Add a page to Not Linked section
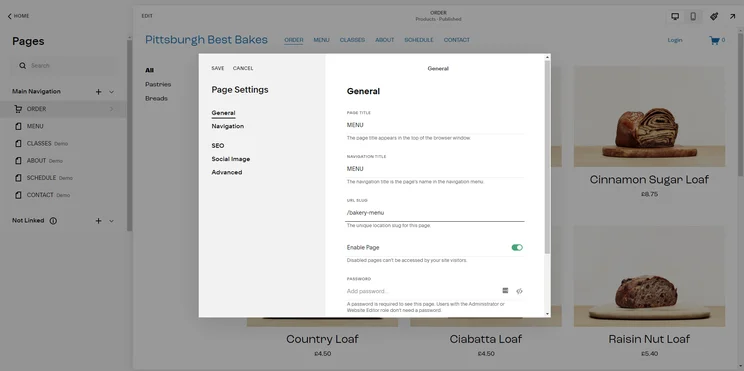The width and height of the screenshot is (744, 371). pyautogui.click(x=98, y=221)
